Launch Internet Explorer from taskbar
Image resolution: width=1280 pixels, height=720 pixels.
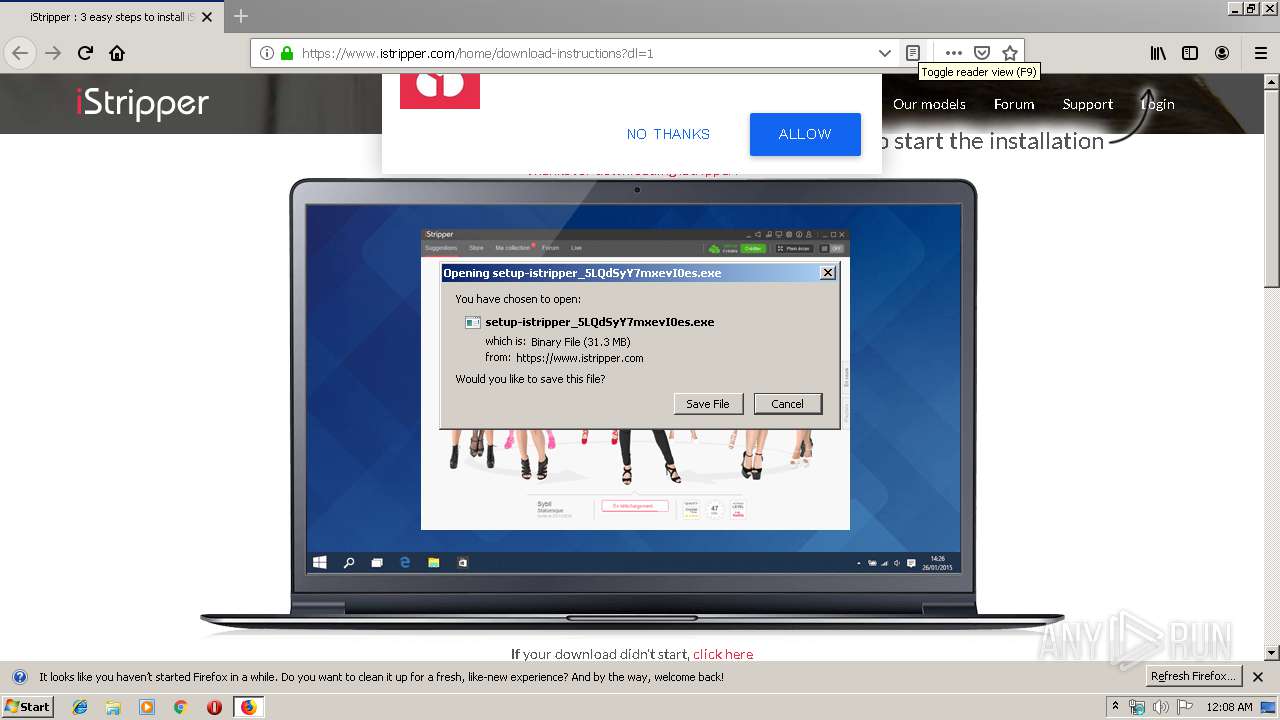(80, 706)
